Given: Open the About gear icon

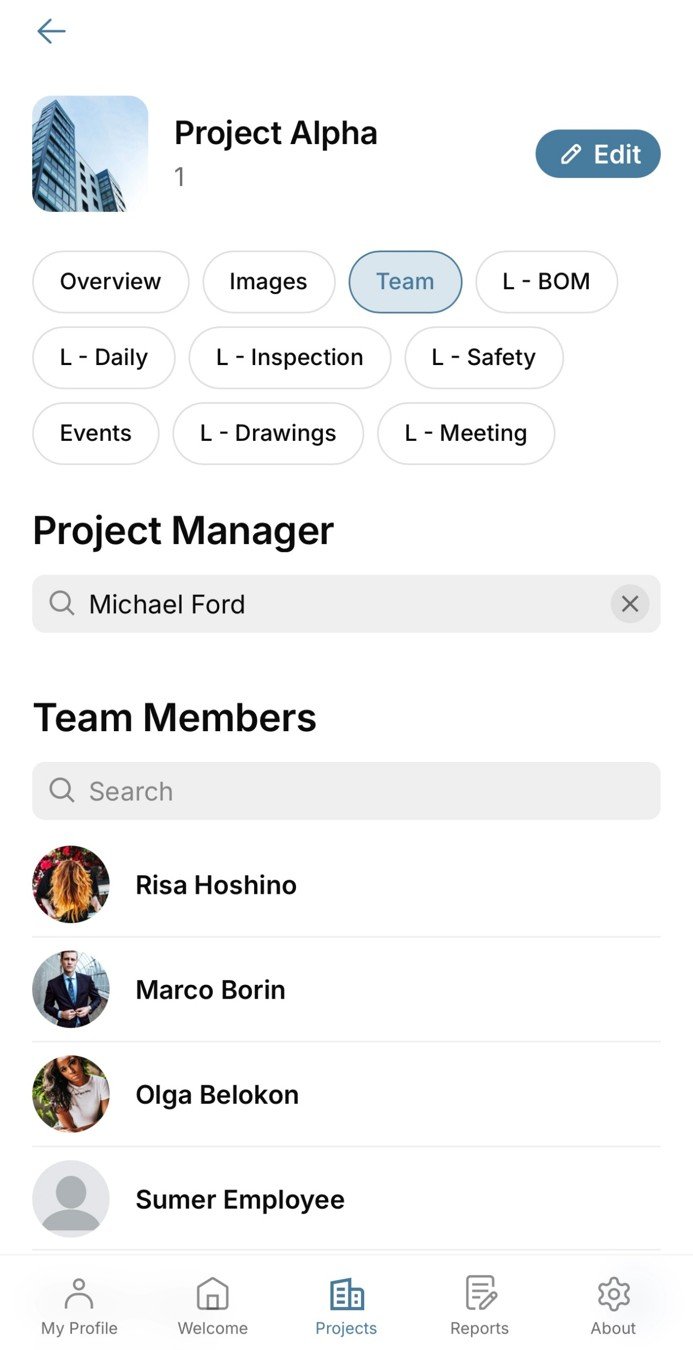Looking at the screenshot, I should point(613,1305).
